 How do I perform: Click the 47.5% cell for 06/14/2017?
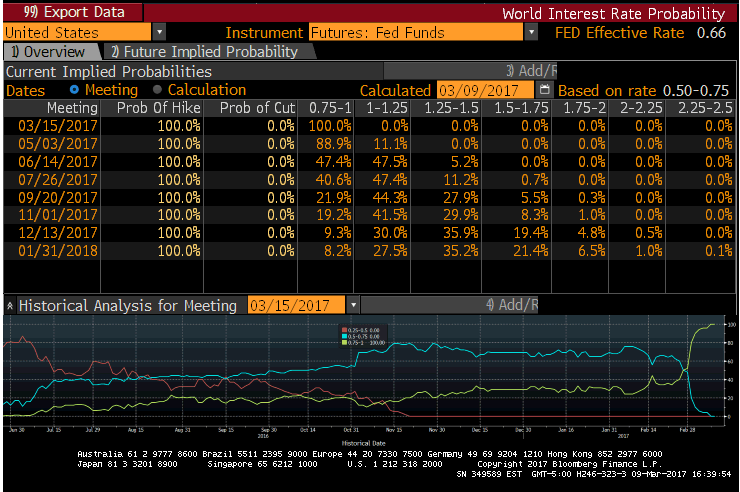point(390,162)
